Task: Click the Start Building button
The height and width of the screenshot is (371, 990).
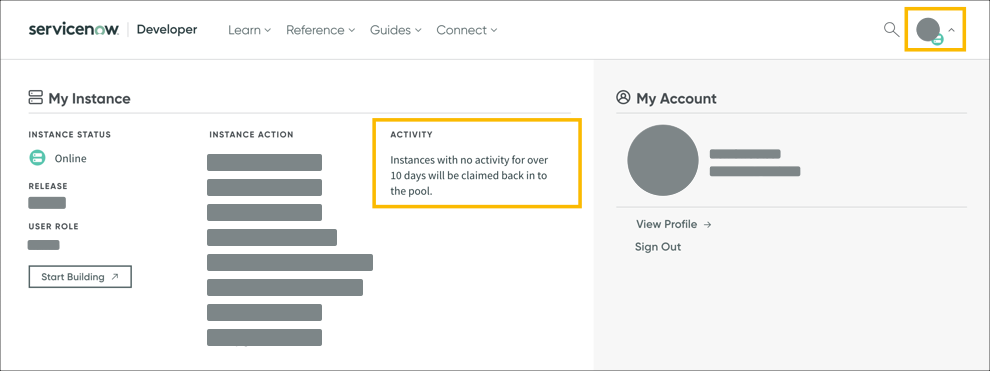Action: 80,277
